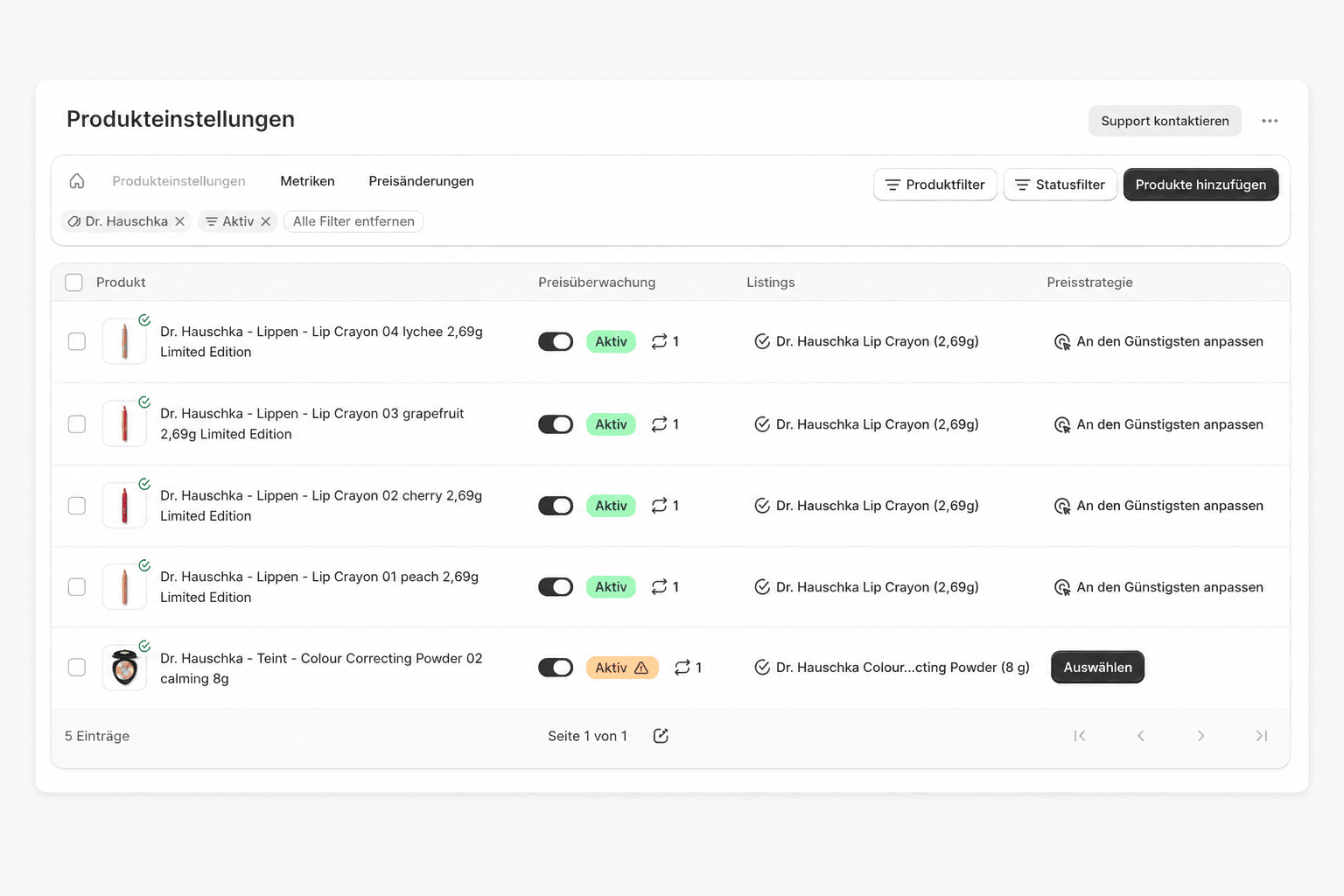This screenshot has width=1344, height=896.
Task: Remove the Aktiv filter chip
Action: point(265,221)
